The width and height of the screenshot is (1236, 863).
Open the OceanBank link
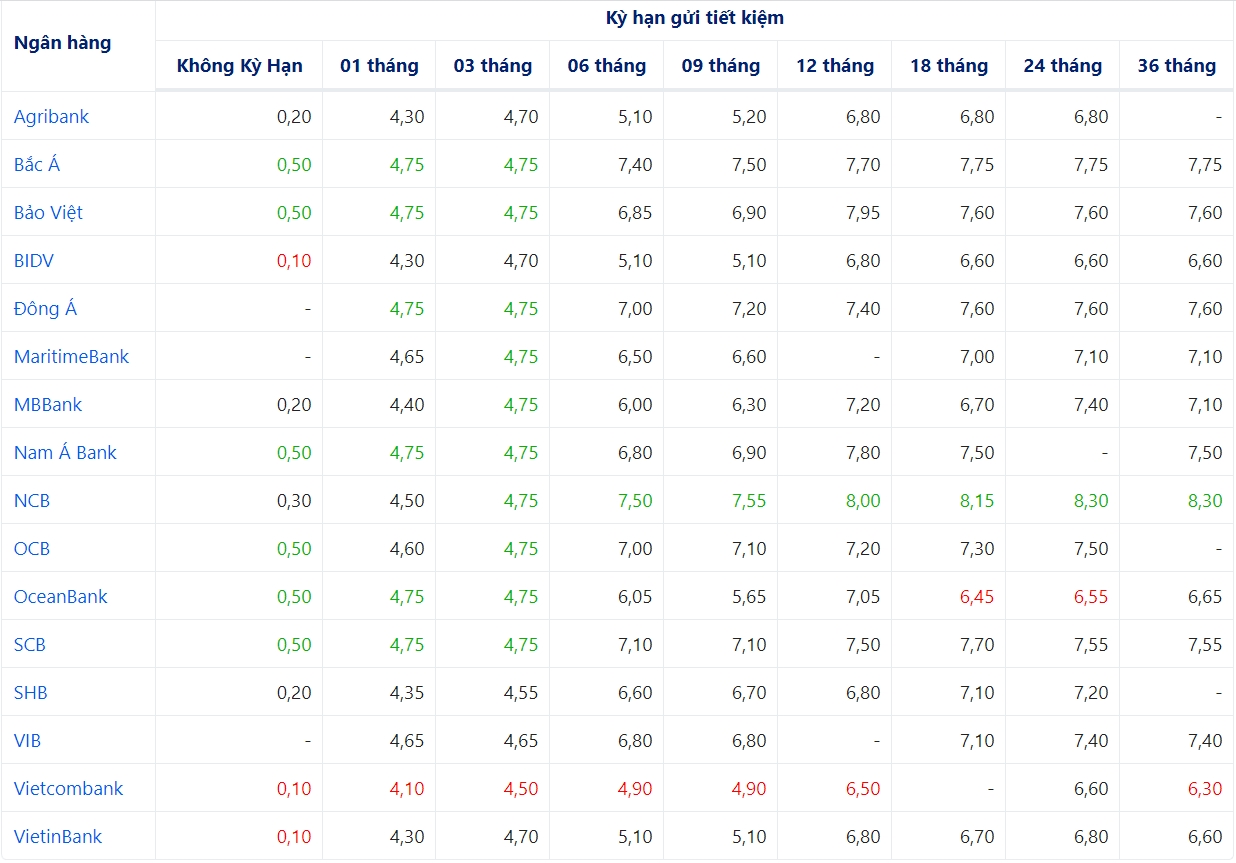60,597
